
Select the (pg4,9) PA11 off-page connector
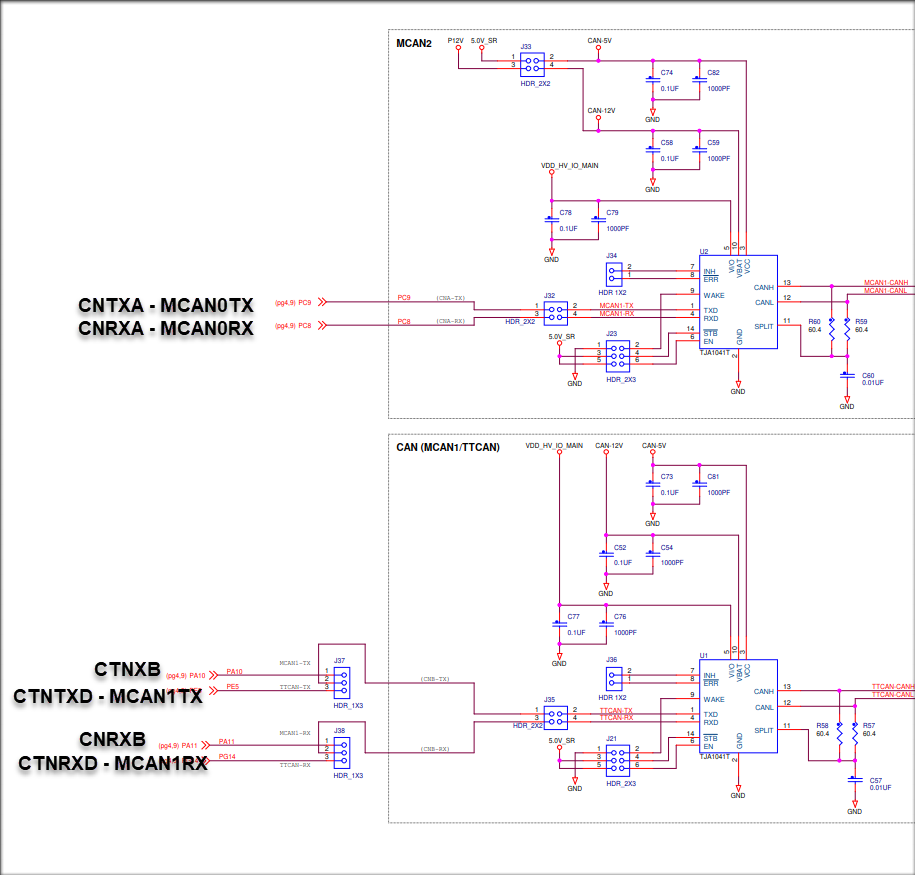184,745
